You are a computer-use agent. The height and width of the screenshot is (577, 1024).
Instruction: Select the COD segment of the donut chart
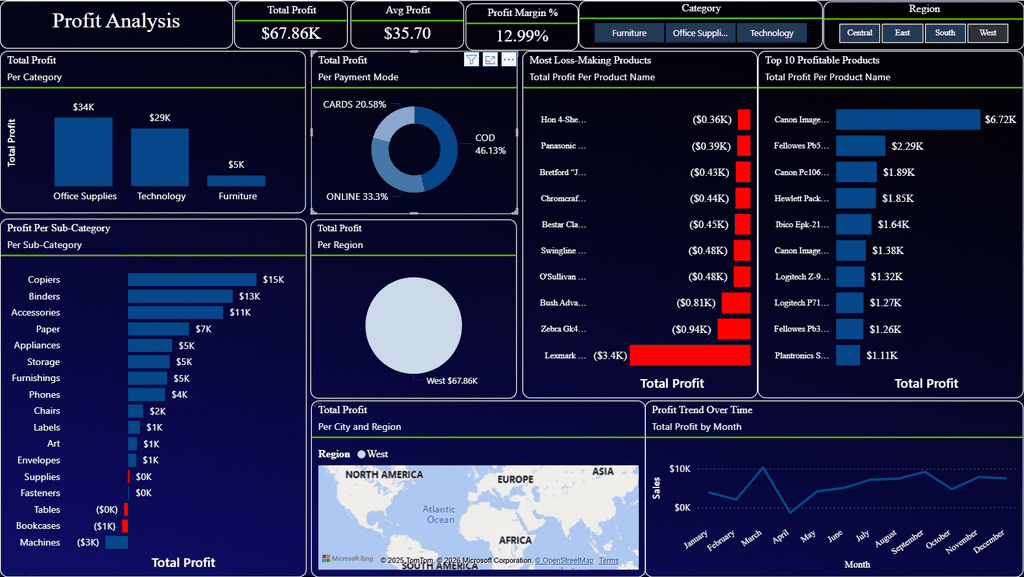[x=441, y=150]
